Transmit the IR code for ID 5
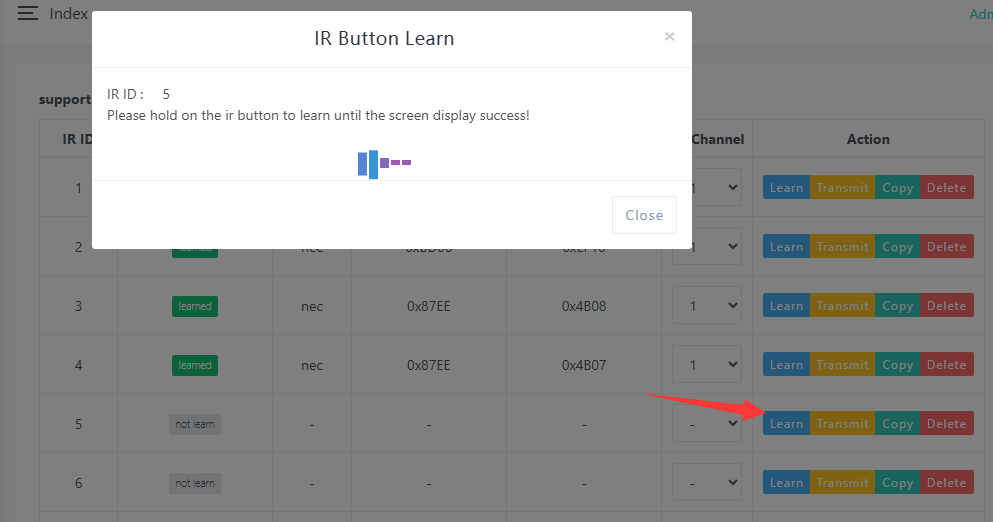Screen dimensions: 993x522 [x=842, y=424]
